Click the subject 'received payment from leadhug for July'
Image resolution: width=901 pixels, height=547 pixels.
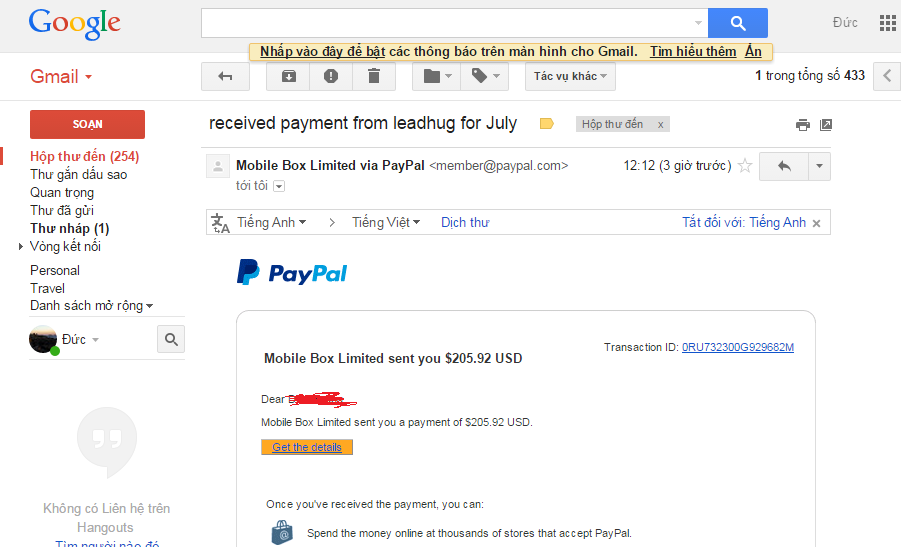point(363,123)
